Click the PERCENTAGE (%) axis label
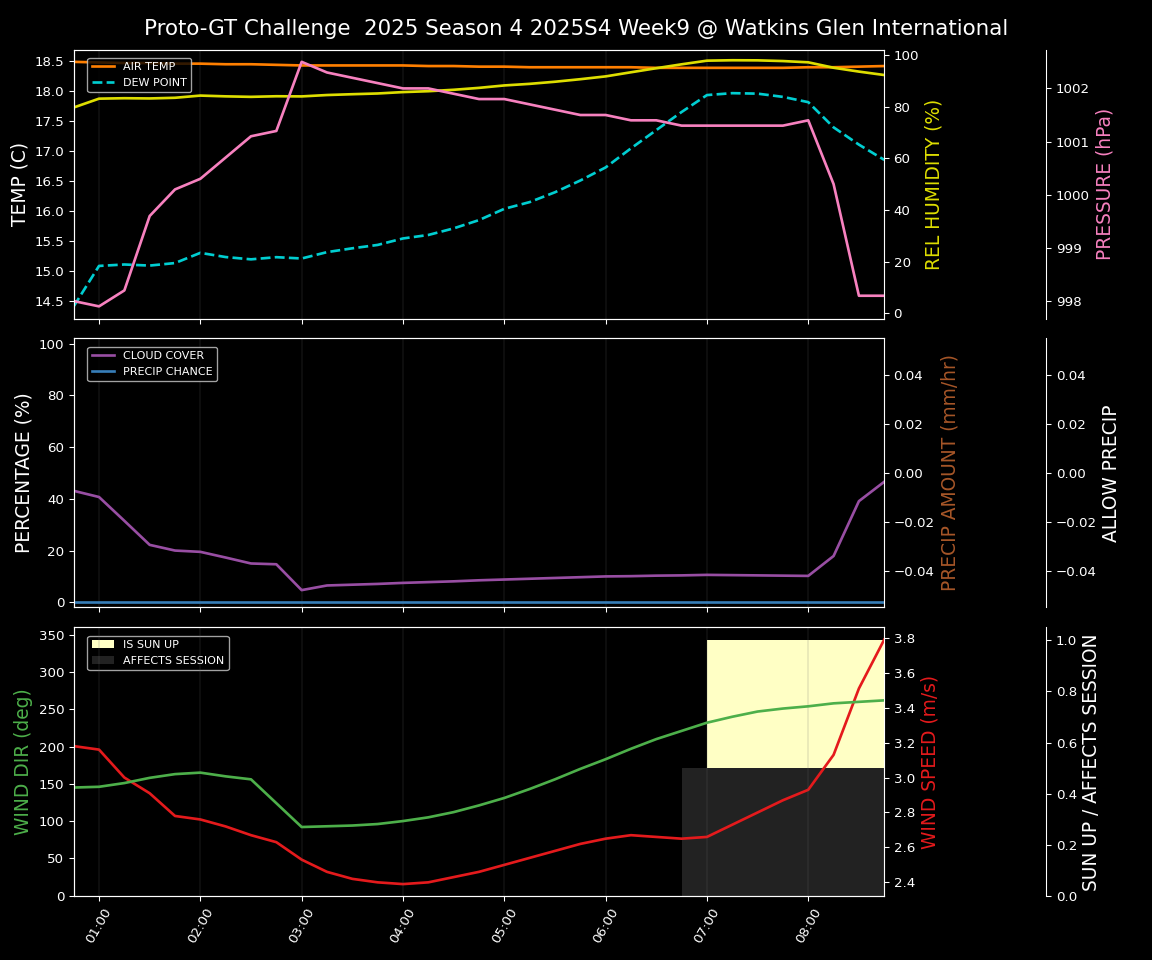The width and height of the screenshot is (1152, 960). point(22,472)
